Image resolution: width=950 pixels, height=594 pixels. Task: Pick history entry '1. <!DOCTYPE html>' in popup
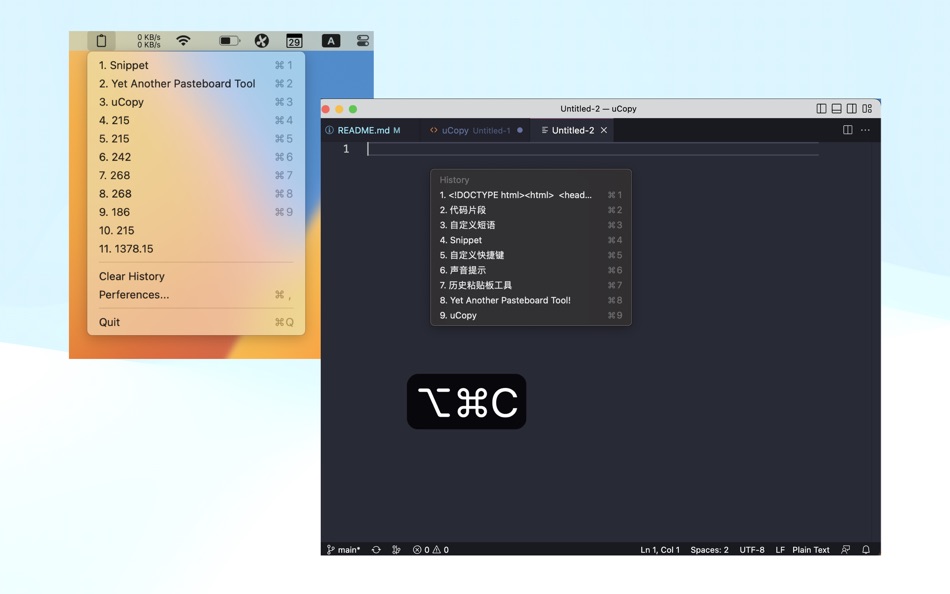click(531, 195)
